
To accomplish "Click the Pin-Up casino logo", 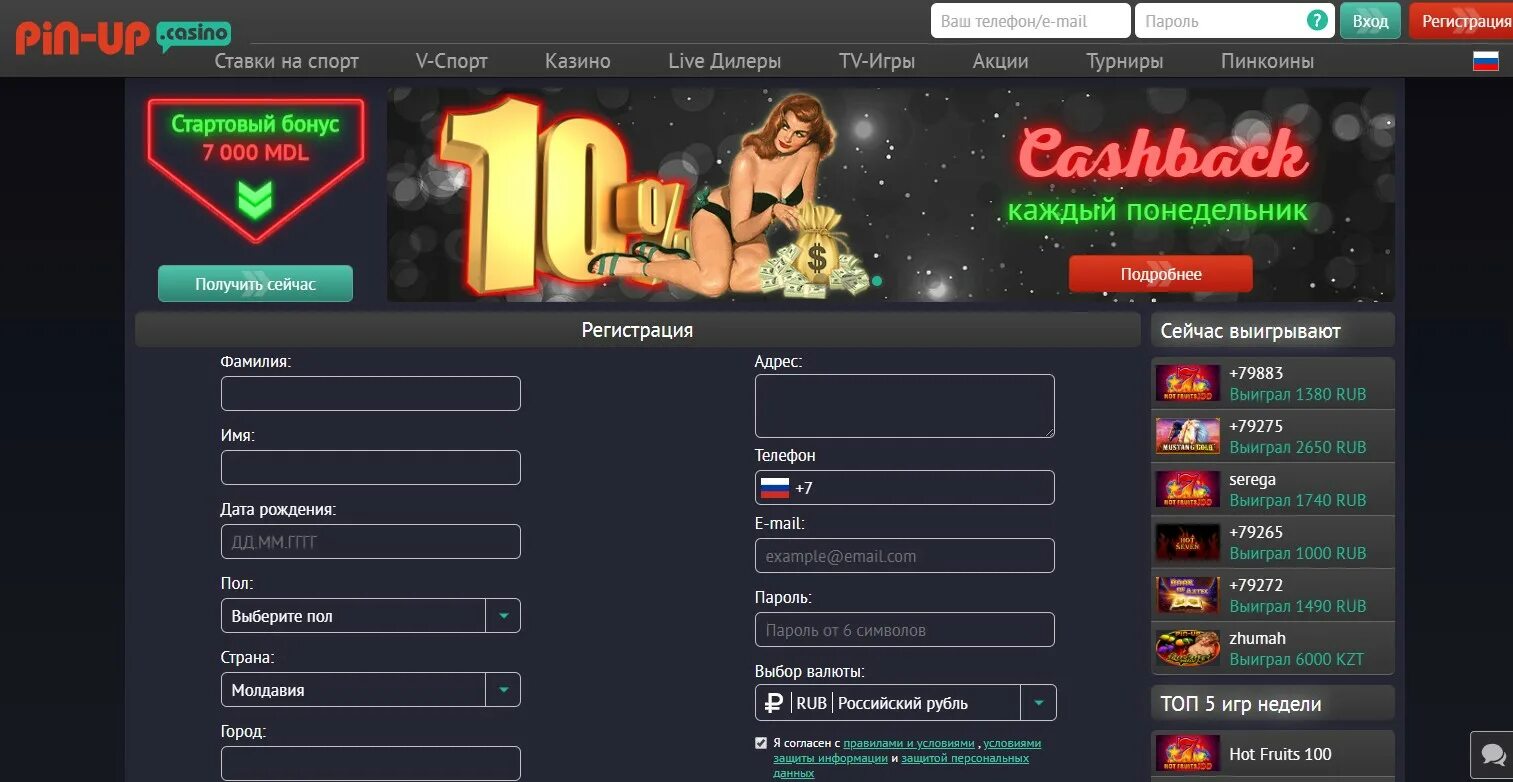I will pyautogui.click(x=123, y=37).
